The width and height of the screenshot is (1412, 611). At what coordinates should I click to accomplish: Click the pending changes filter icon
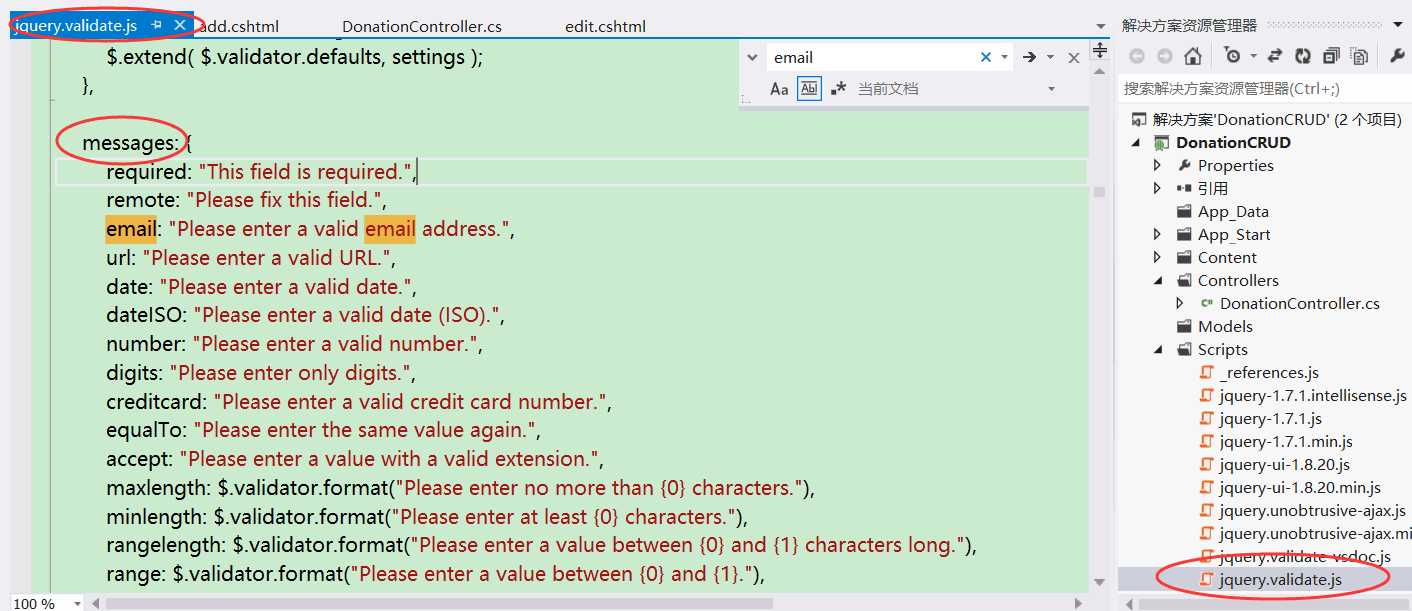1232,56
